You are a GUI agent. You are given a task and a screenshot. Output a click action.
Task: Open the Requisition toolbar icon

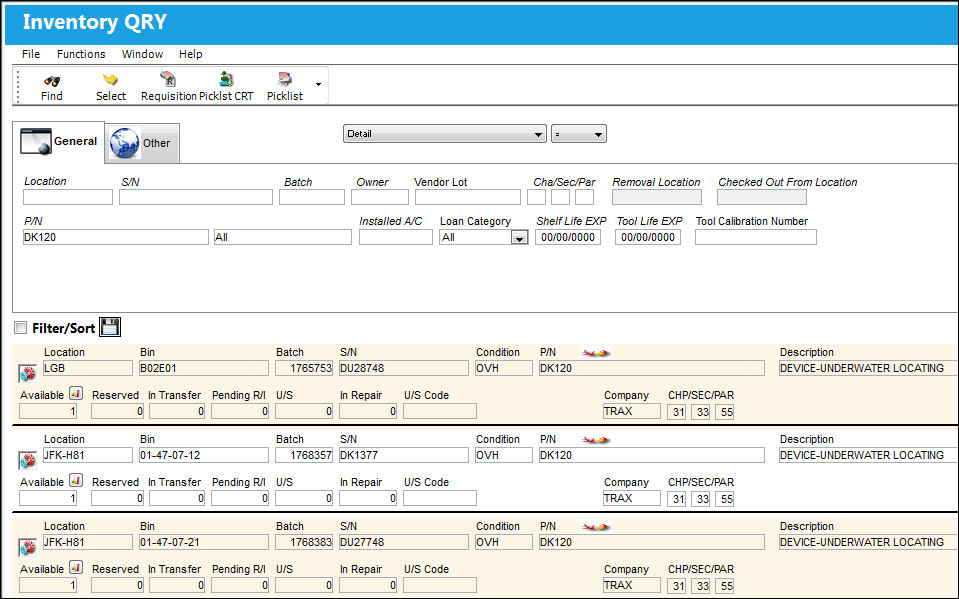pyautogui.click(x=168, y=79)
